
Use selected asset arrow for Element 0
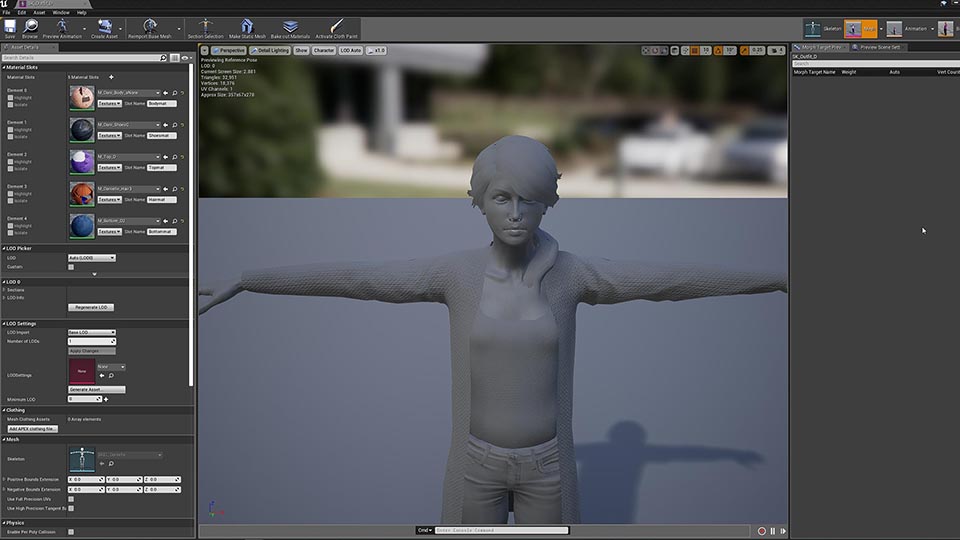[x=165, y=93]
